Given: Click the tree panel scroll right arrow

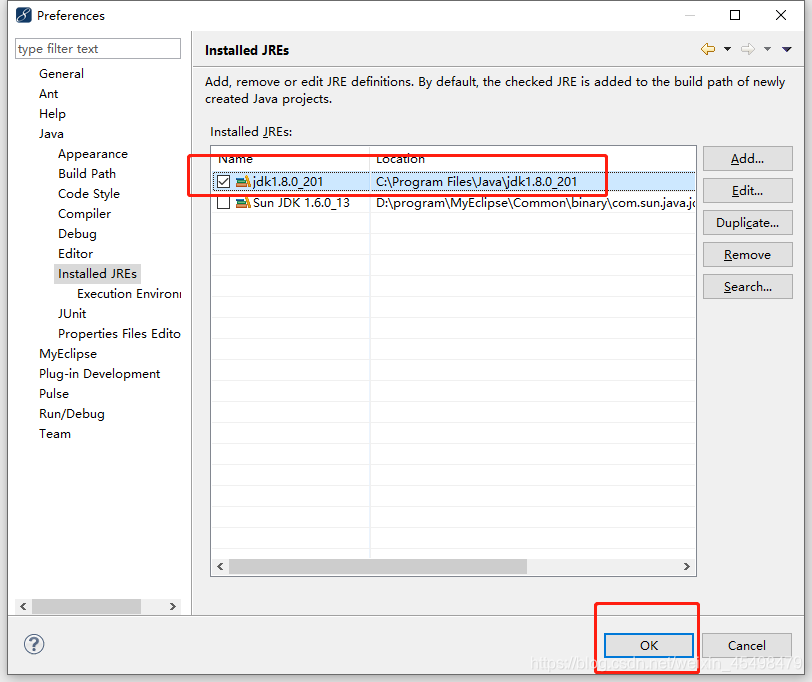Looking at the screenshot, I should pyautogui.click(x=173, y=606).
